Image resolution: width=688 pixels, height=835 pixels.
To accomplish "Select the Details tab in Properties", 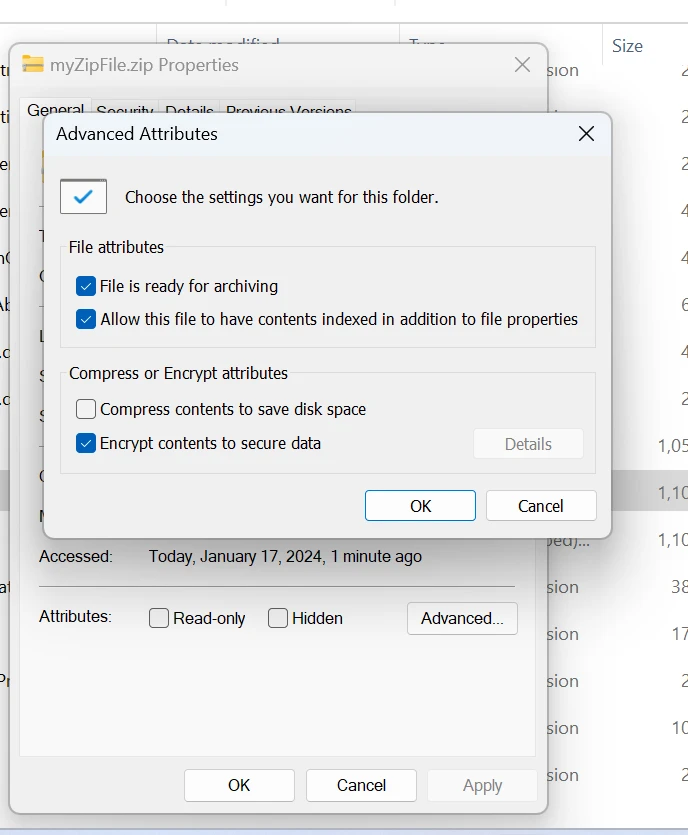I will coord(189,110).
